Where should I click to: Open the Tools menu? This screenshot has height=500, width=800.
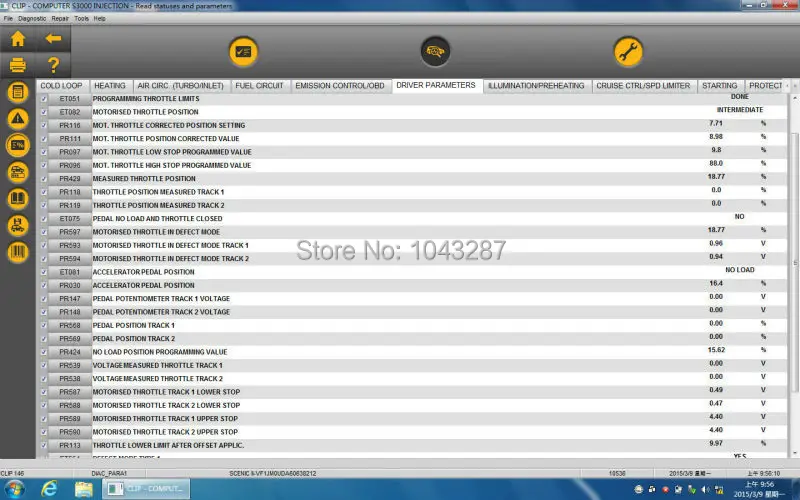point(82,18)
